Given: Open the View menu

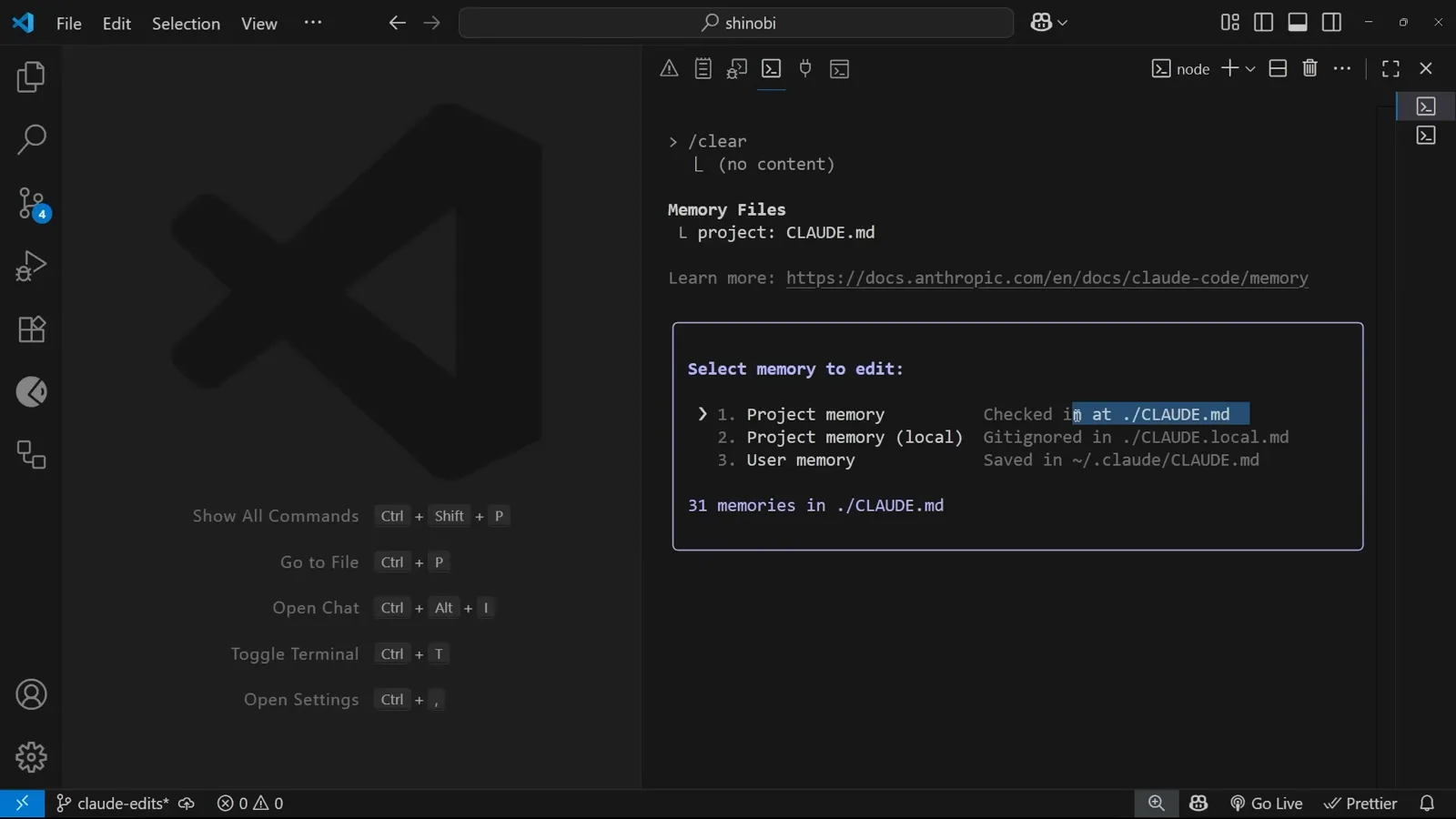Looking at the screenshot, I should click(x=259, y=24).
